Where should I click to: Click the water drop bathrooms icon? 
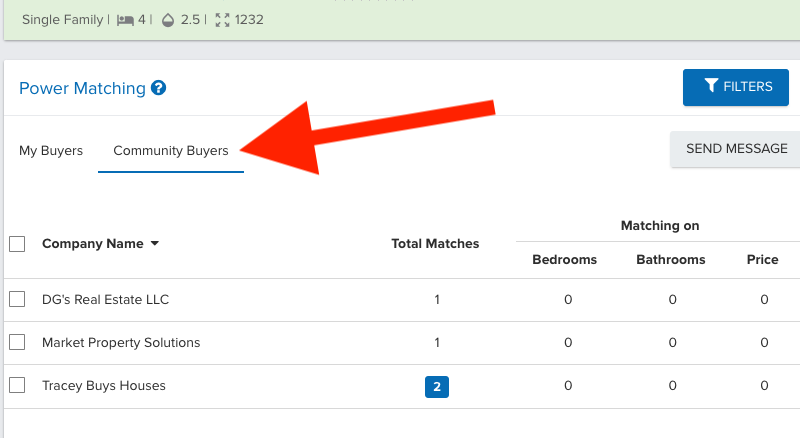168,20
